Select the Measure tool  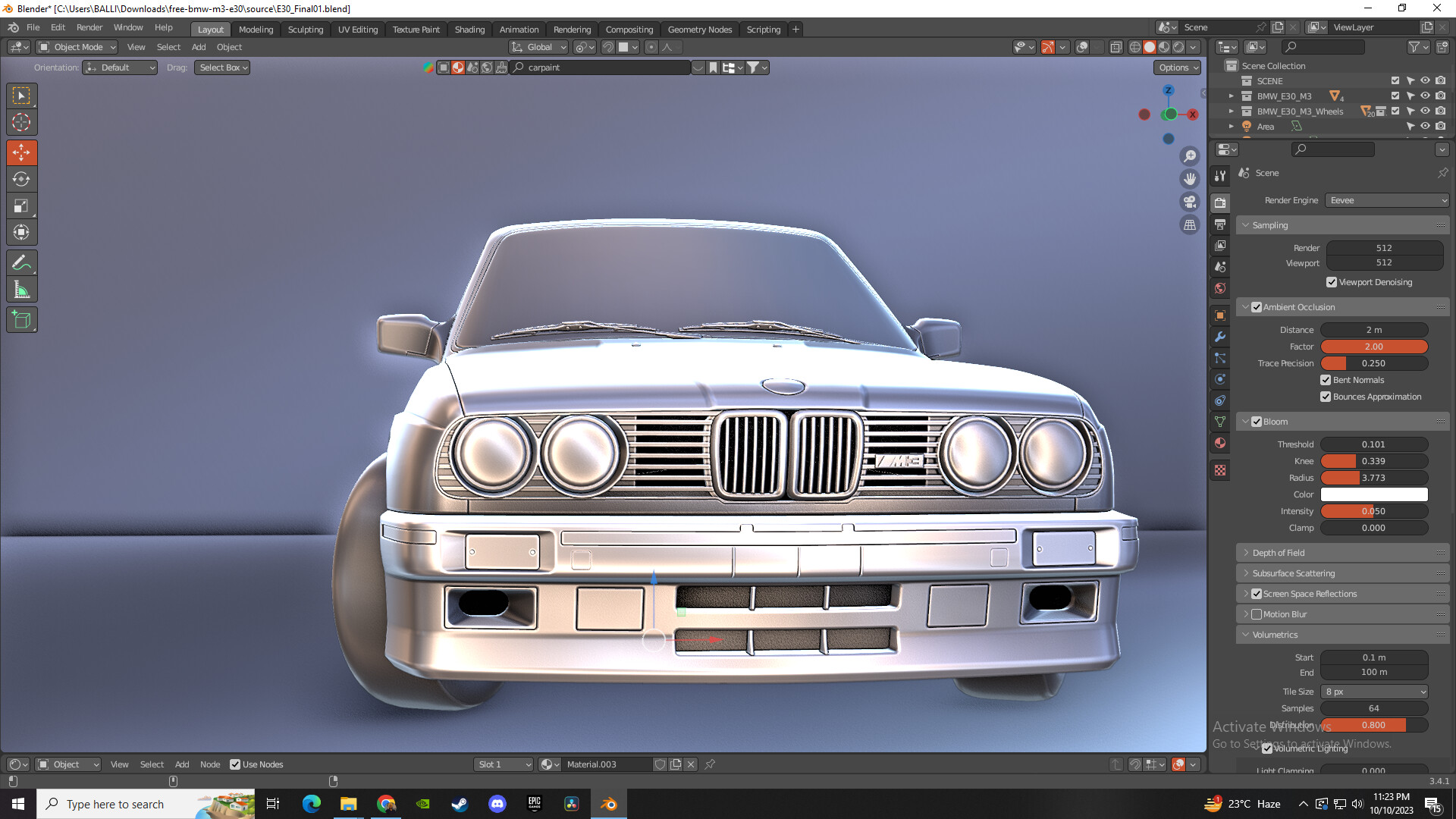(x=22, y=289)
